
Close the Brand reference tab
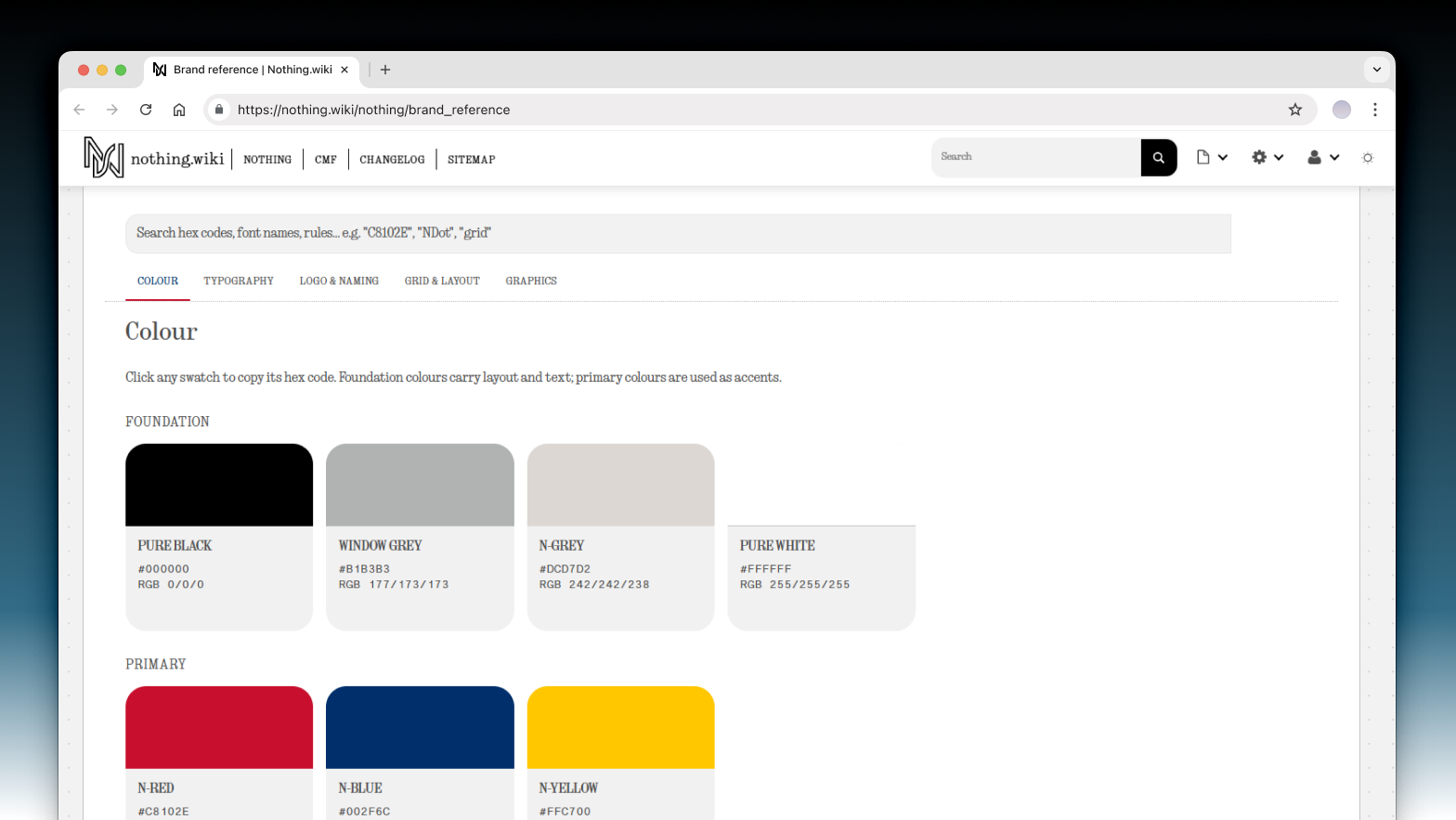[x=344, y=70]
